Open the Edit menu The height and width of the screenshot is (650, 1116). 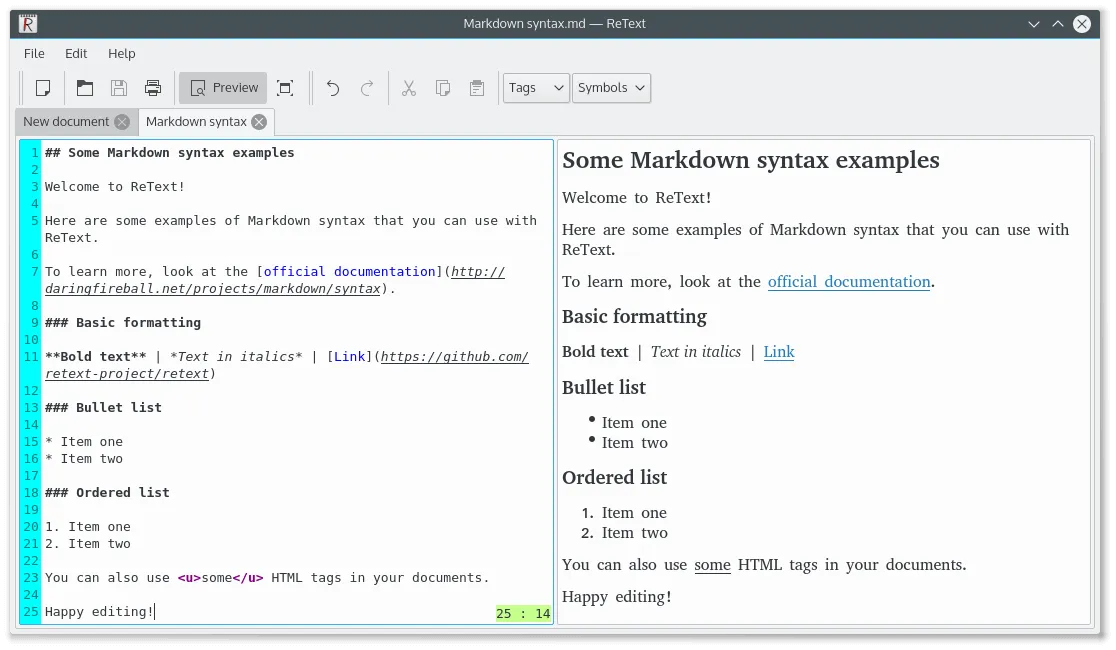pos(76,54)
